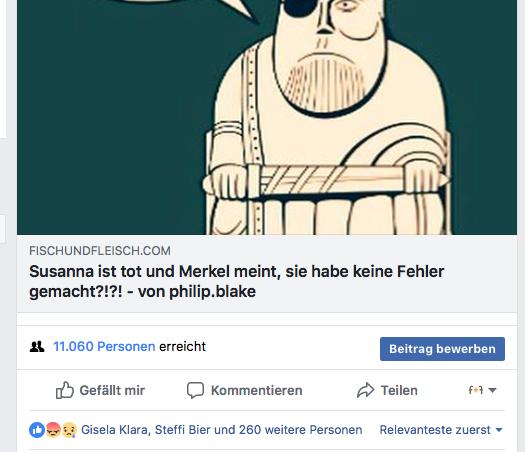Click the angry face reaction icon
The image size is (525, 452).
53,430
